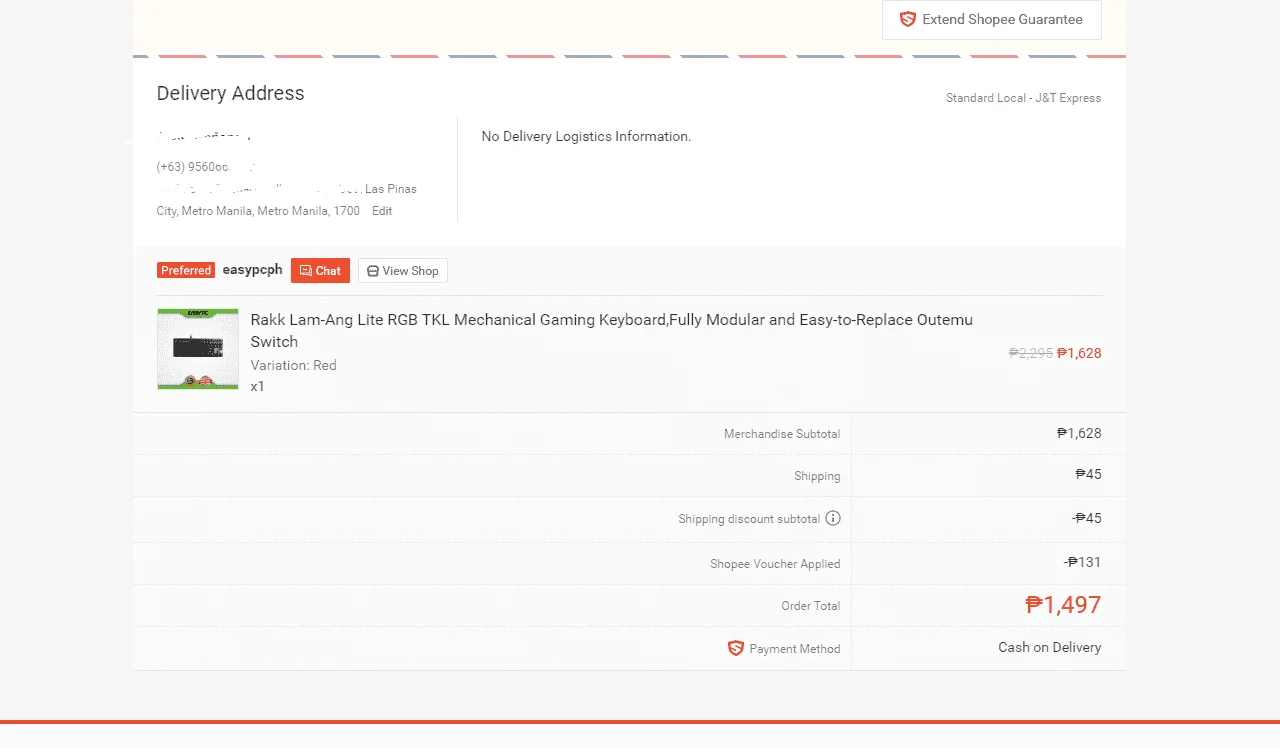
Task: Click the Order Total amount ₱1,497
Action: [1063, 605]
